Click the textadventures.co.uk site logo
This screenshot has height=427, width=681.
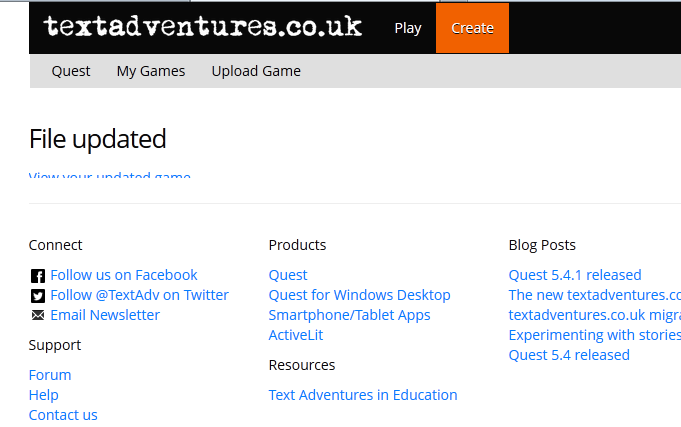pyautogui.click(x=203, y=27)
